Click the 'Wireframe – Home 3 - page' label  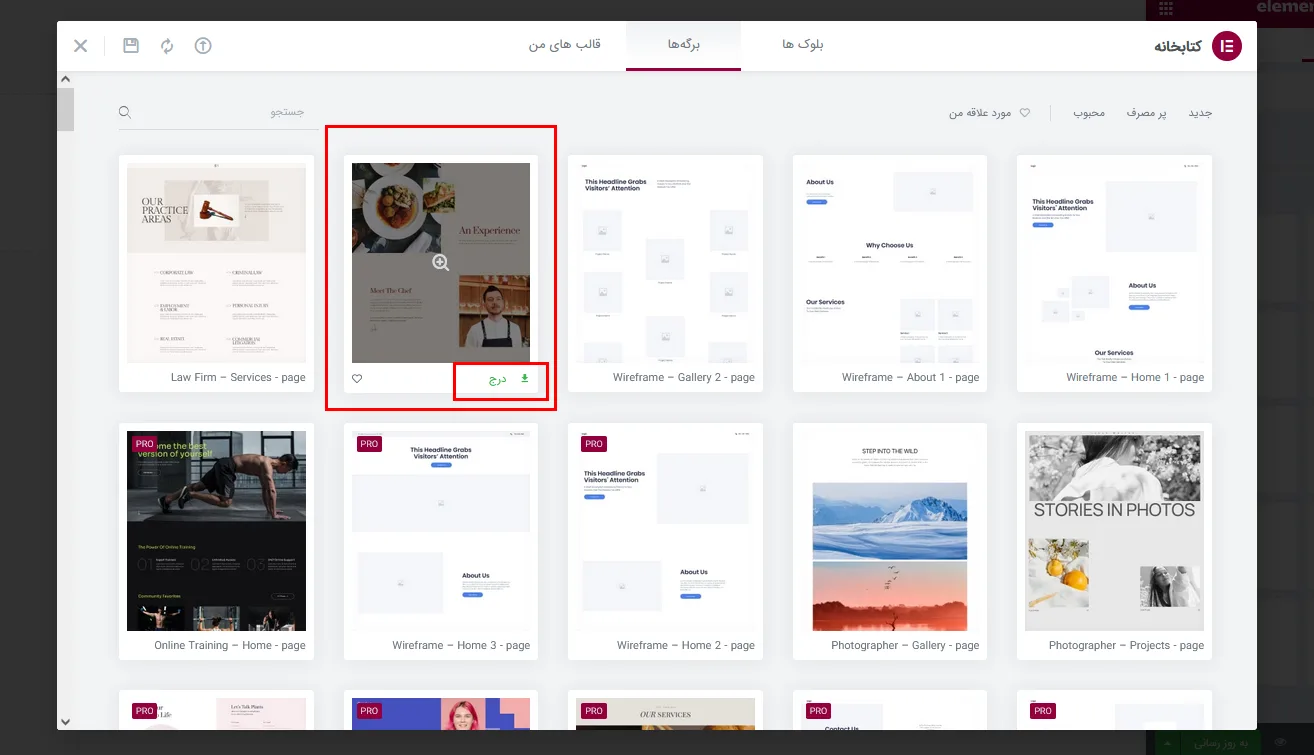461,646
